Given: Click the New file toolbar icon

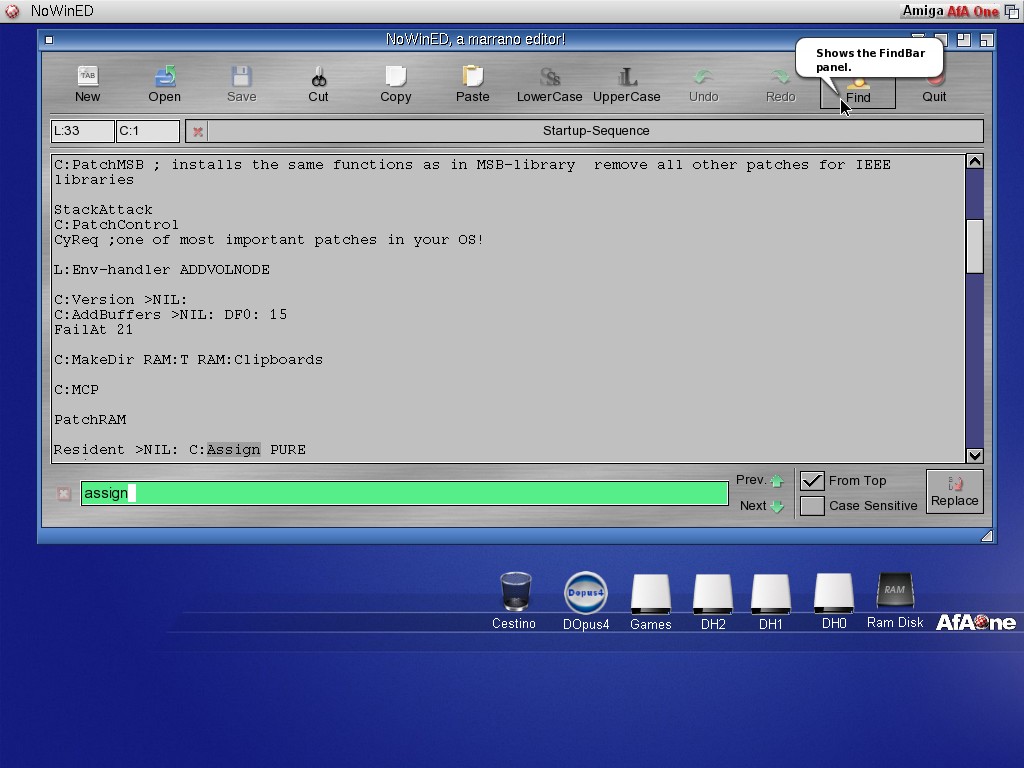Looking at the screenshot, I should click(87, 84).
